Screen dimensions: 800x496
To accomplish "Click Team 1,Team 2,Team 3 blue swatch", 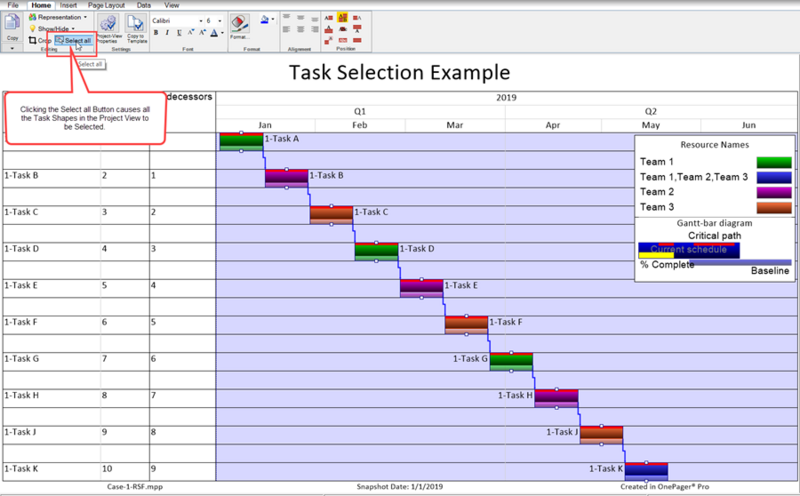I will [x=774, y=177].
